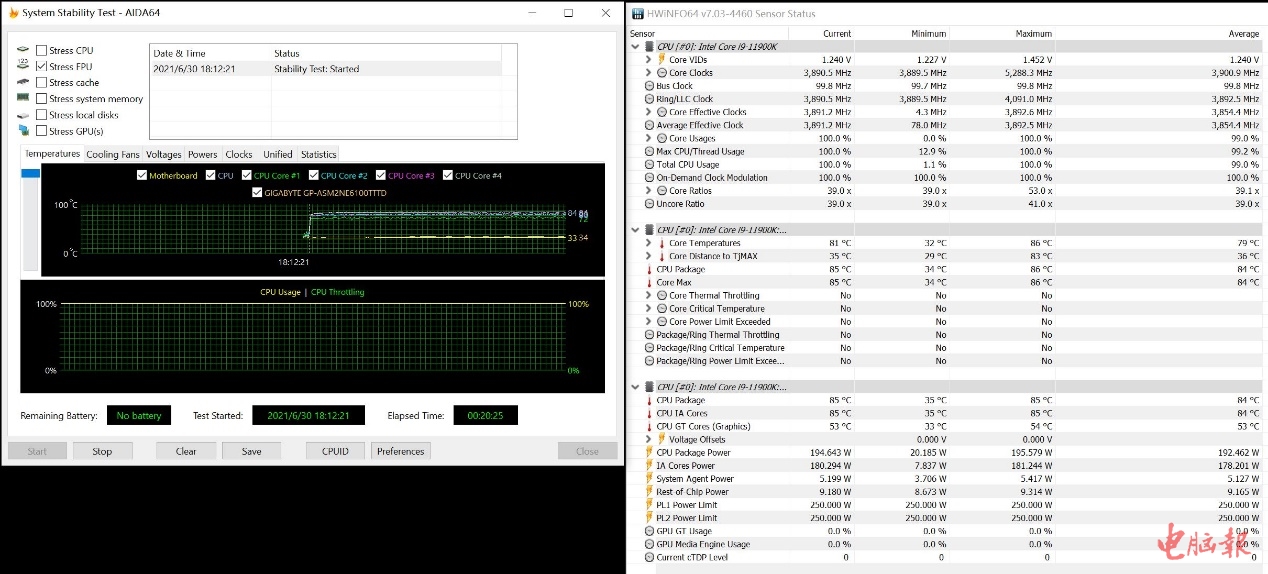The height and width of the screenshot is (574, 1268).
Task: Click the monitor icon beside Stress GPU(s)
Action: 23,130
